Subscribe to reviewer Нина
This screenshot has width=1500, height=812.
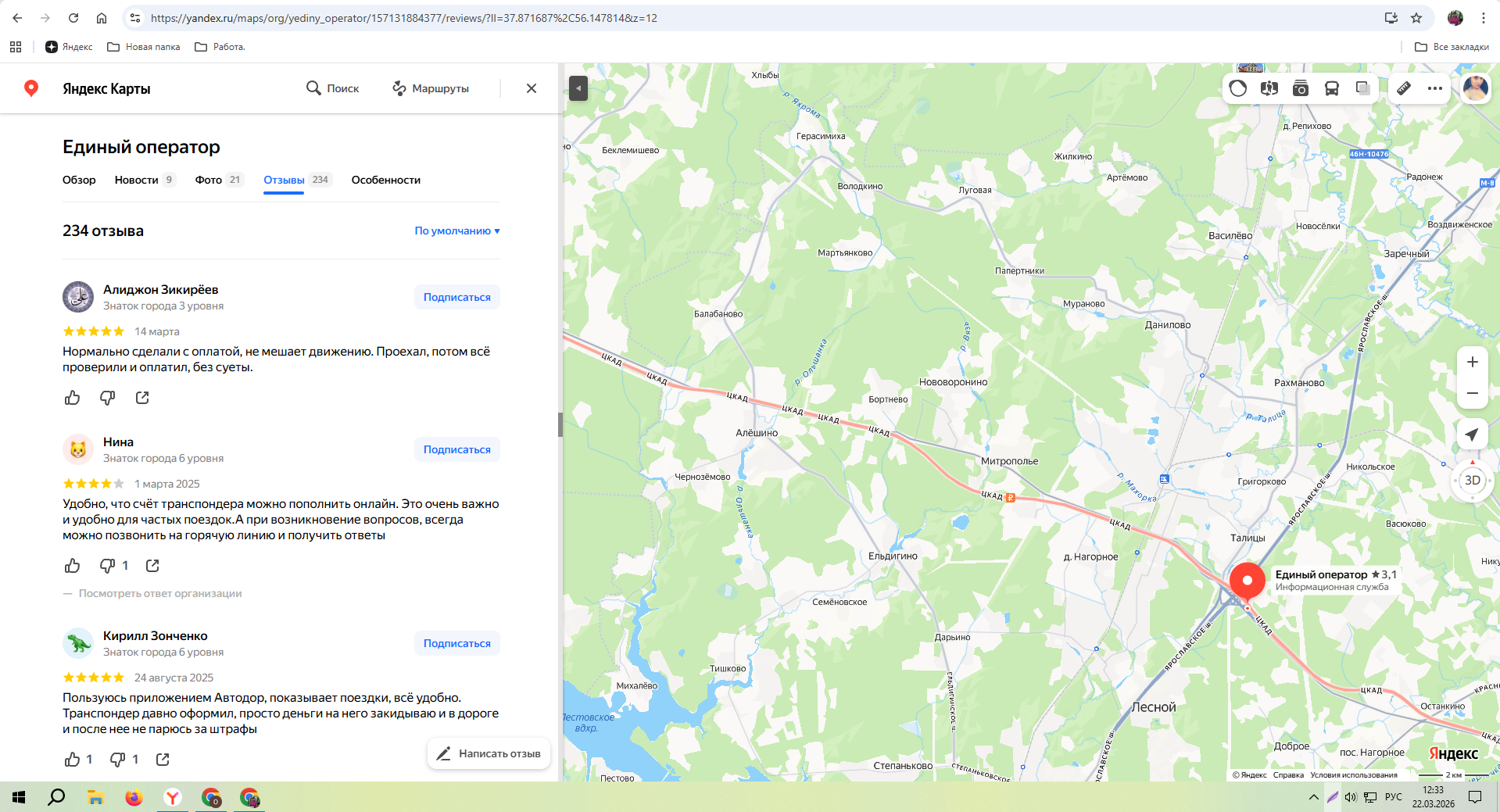457,449
